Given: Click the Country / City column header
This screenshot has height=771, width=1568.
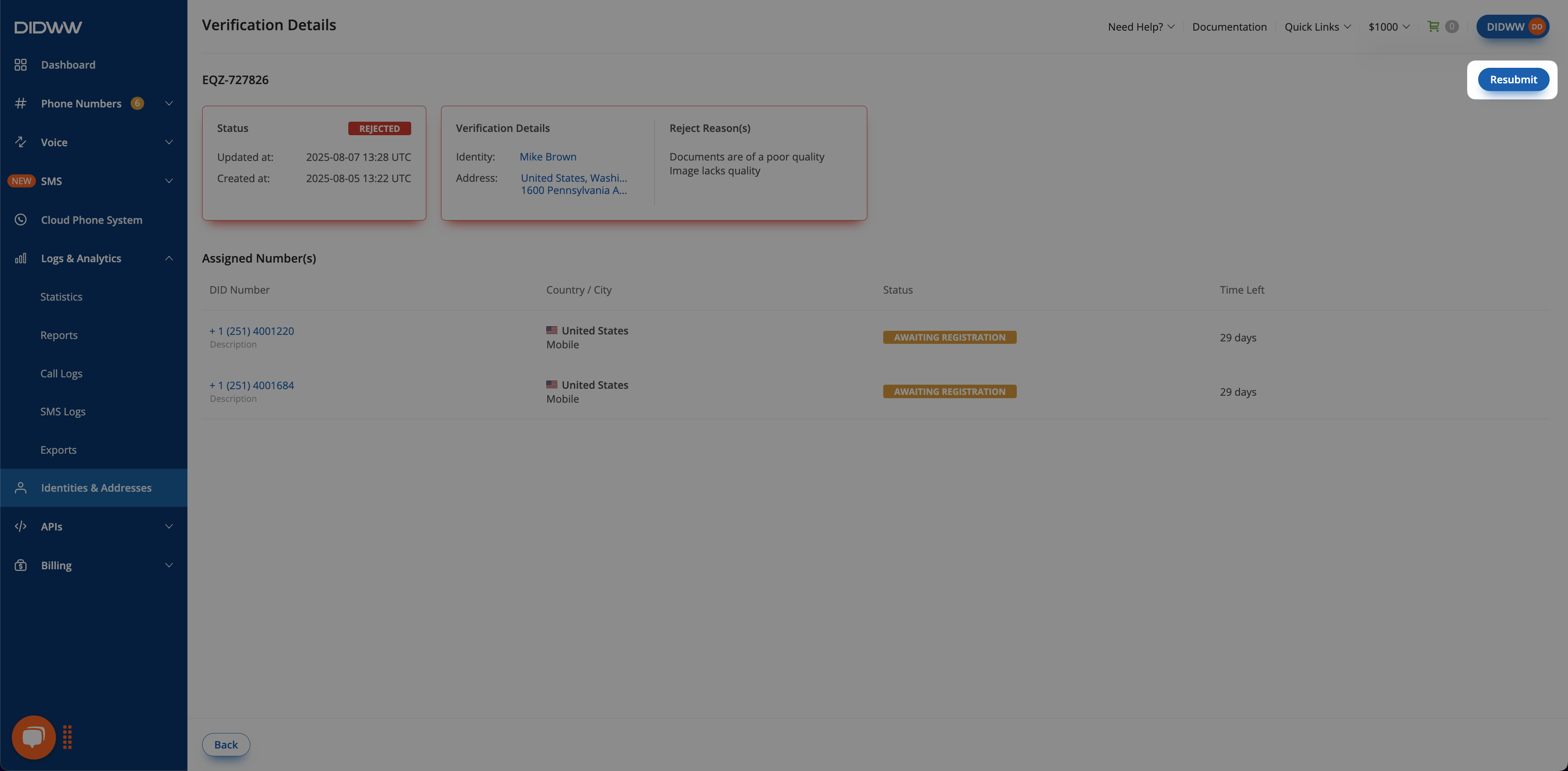Looking at the screenshot, I should (579, 290).
